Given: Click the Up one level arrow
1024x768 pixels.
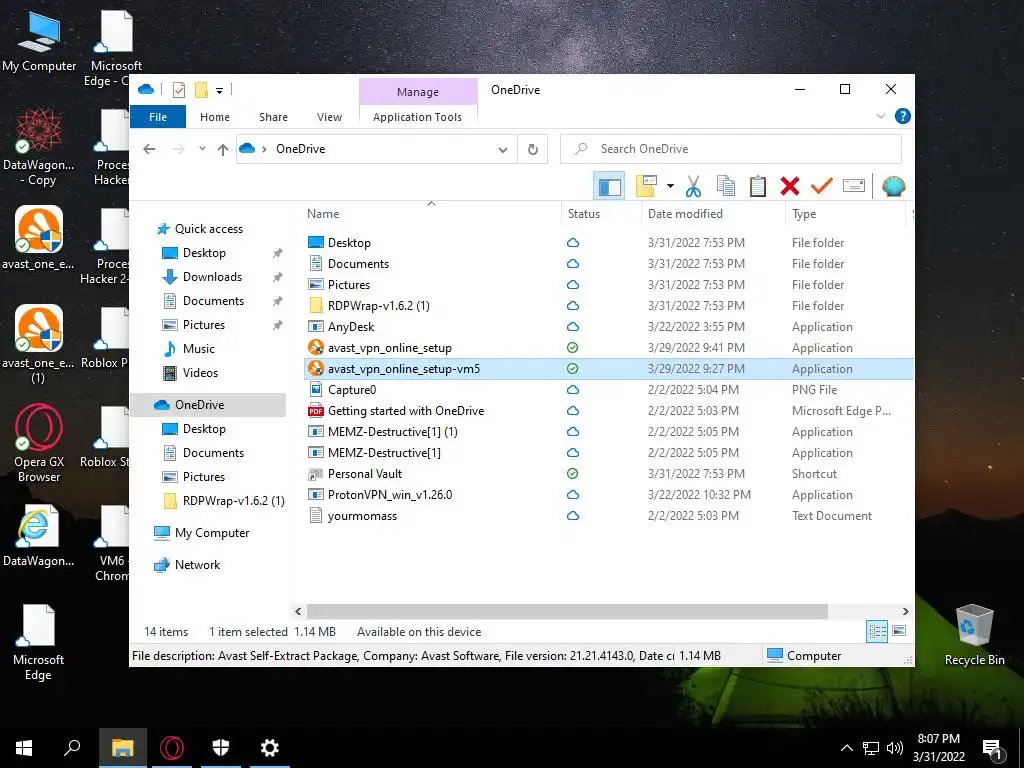Looking at the screenshot, I should [223, 150].
